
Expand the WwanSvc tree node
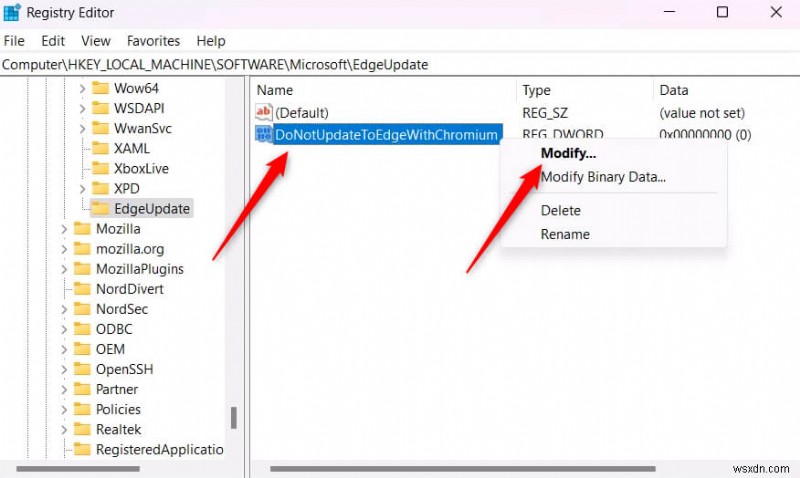coord(82,129)
